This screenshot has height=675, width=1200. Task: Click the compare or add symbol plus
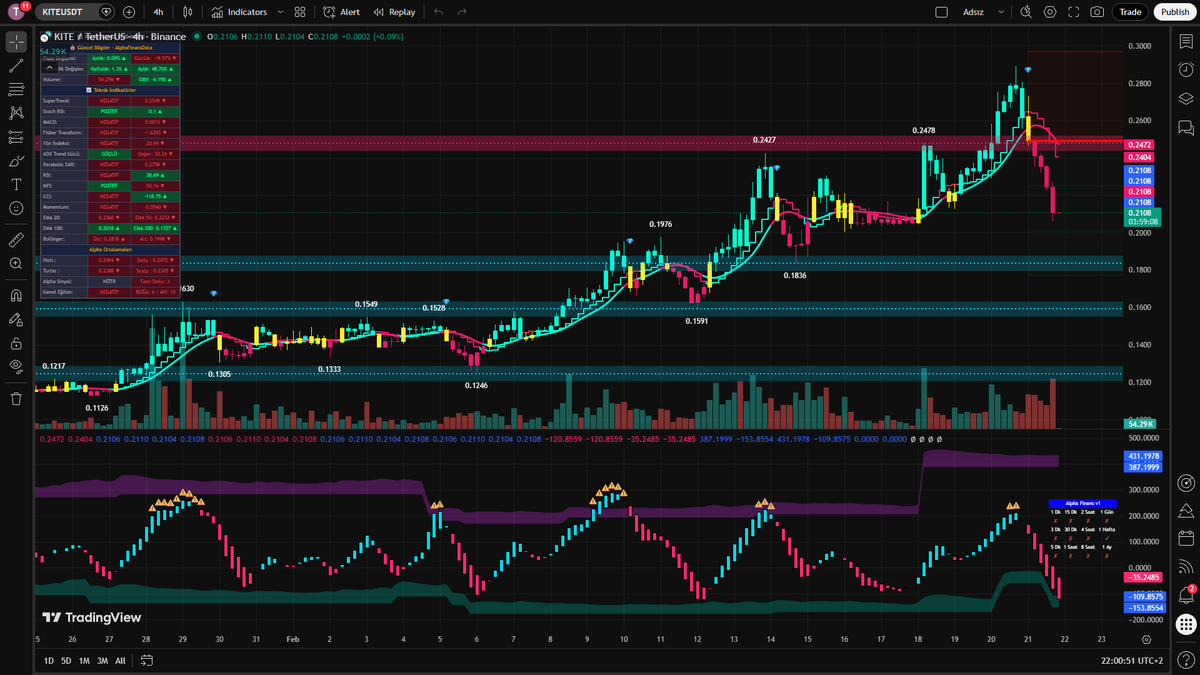click(x=130, y=12)
